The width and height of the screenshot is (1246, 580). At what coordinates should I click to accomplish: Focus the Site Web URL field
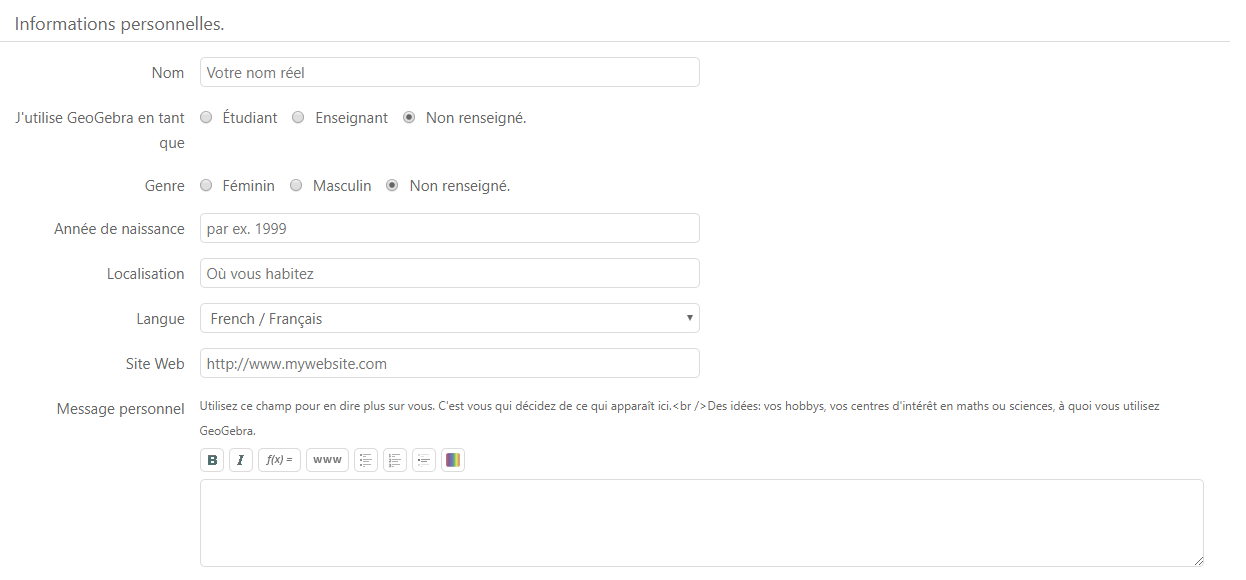point(450,363)
